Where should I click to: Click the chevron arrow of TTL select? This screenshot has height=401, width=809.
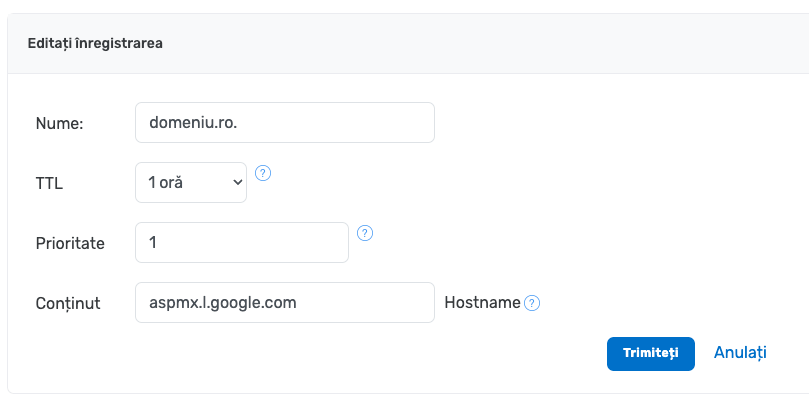237,182
